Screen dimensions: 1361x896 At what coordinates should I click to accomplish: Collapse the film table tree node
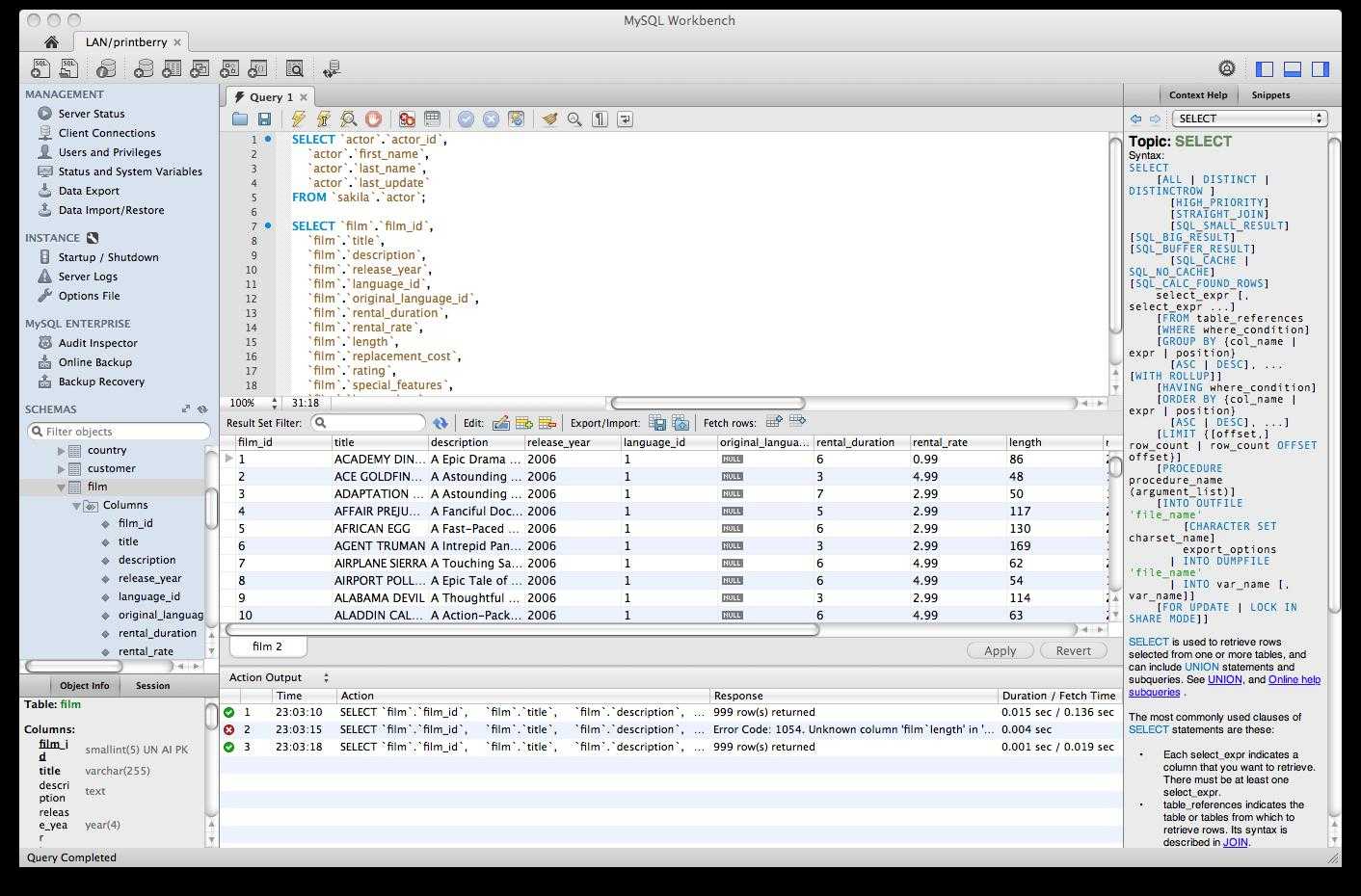point(61,488)
